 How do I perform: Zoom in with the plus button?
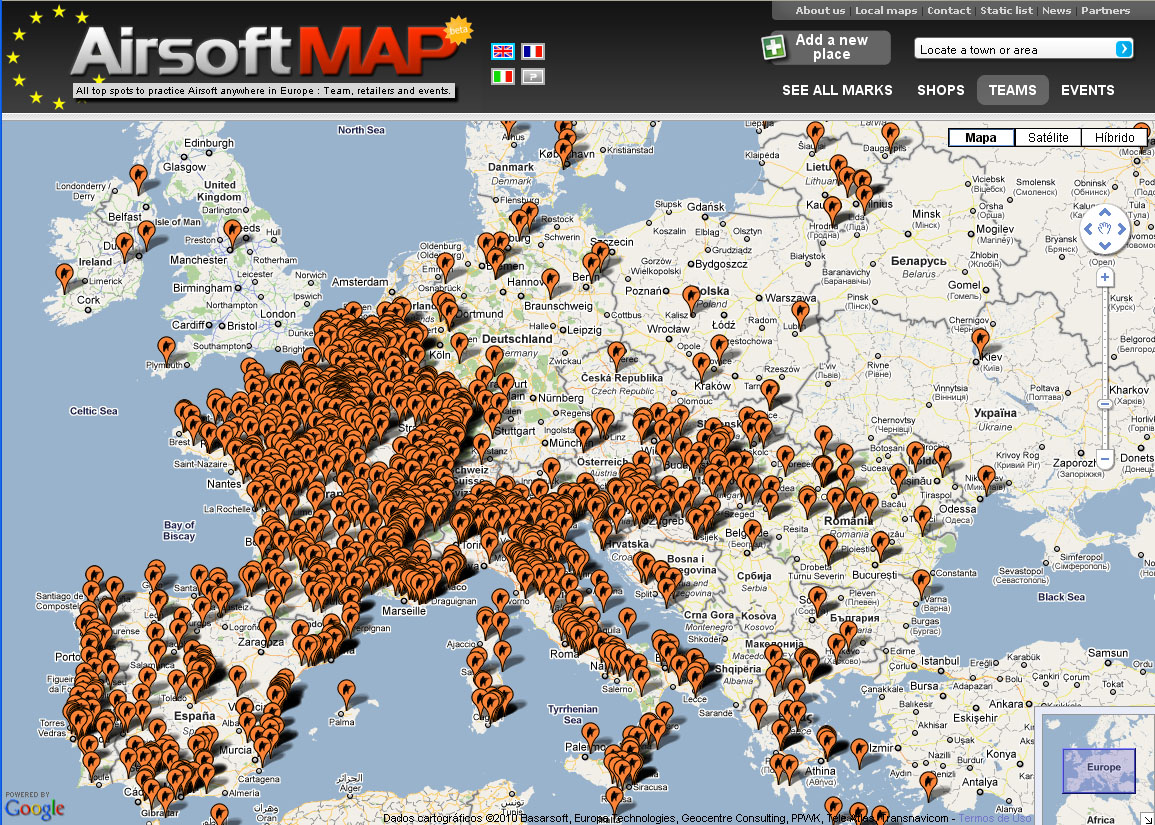pyautogui.click(x=1104, y=278)
